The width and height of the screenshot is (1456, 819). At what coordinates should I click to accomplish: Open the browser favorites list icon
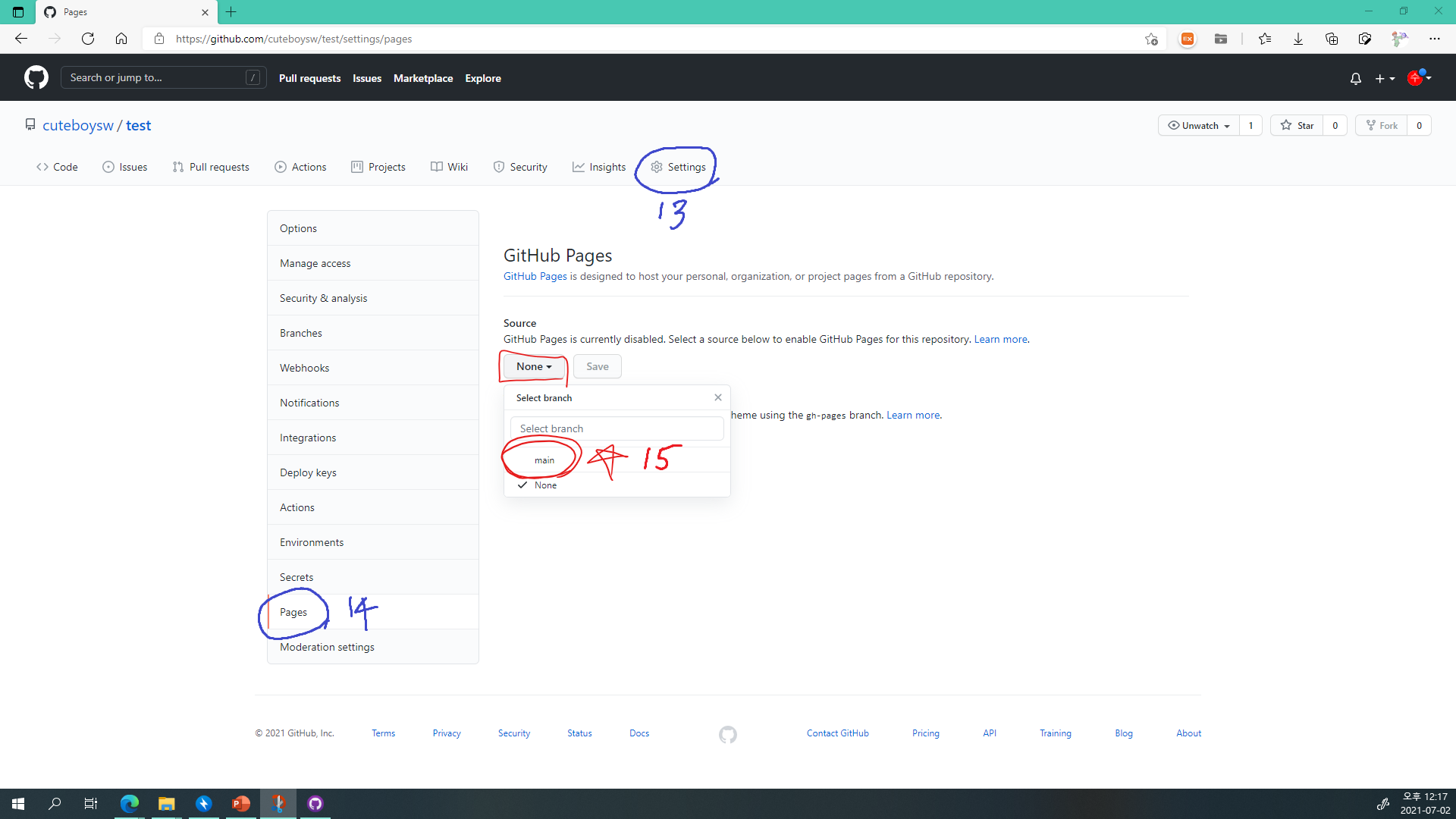1265,39
